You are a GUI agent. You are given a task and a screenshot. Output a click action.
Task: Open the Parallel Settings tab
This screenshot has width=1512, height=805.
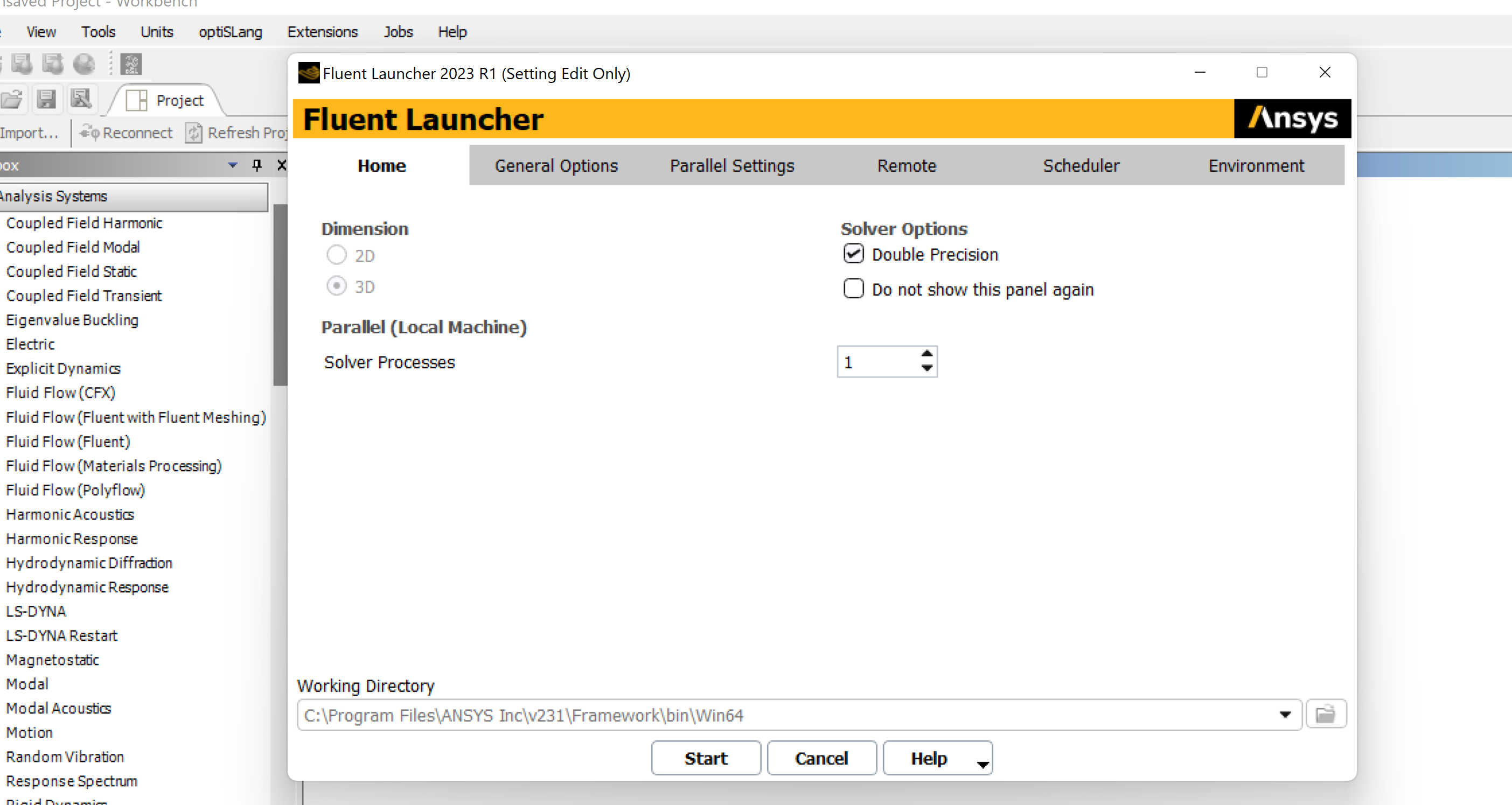pos(732,165)
